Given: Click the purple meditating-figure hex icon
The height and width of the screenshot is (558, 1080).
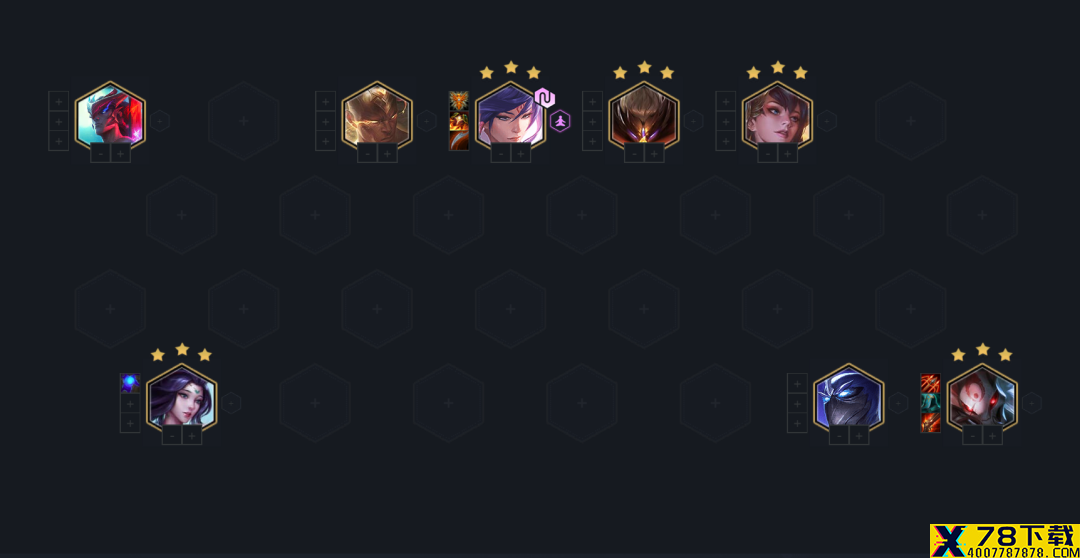Looking at the screenshot, I should click(x=560, y=121).
